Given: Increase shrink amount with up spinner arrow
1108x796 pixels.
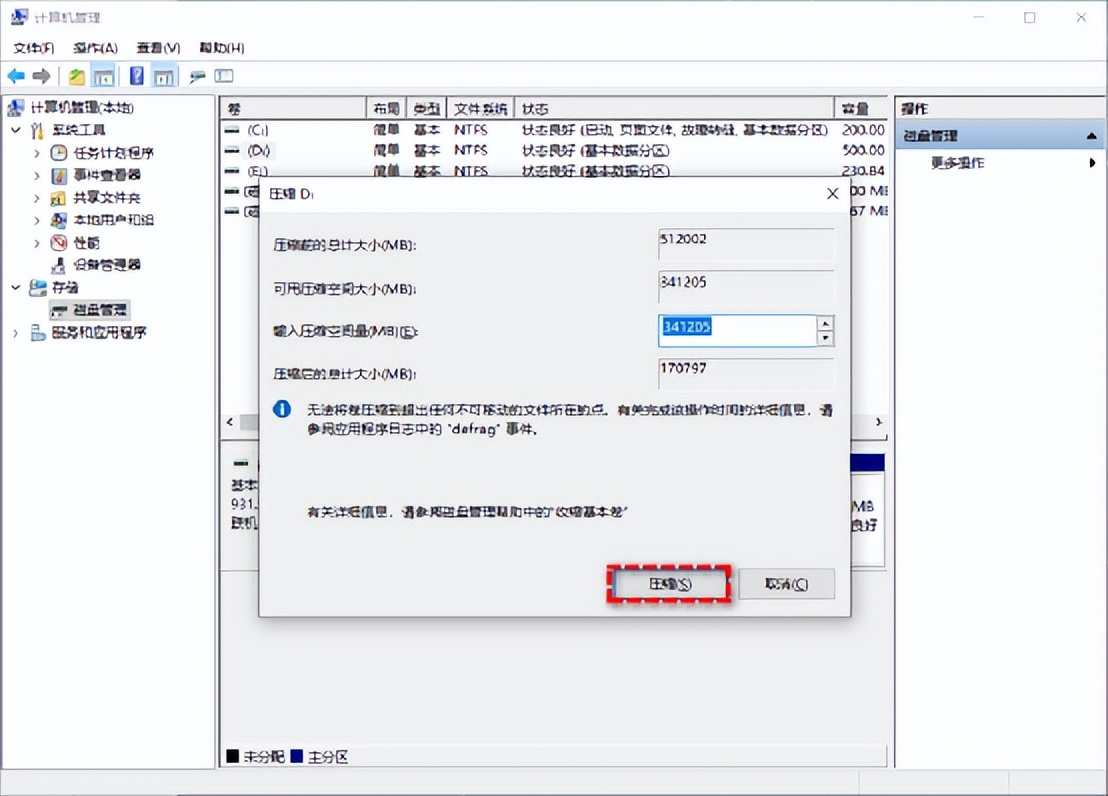Looking at the screenshot, I should [825, 323].
